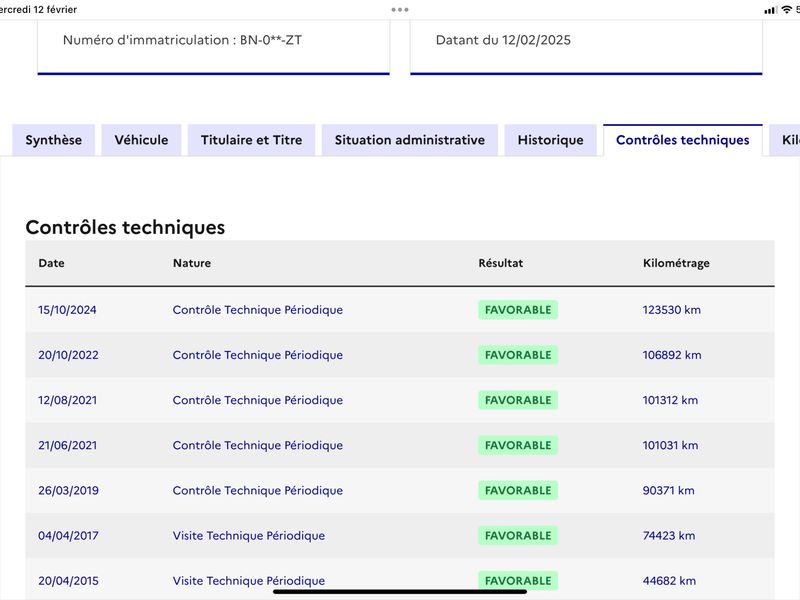Viewport: 800px width, 600px height.
Task: Open the Véhicule tab
Action: coord(141,140)
